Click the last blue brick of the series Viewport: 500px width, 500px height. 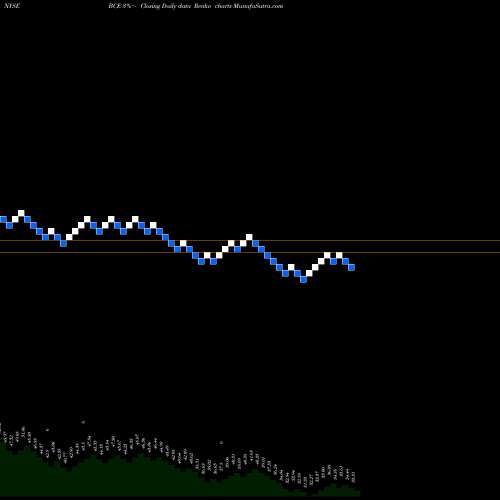coord(351,267)
